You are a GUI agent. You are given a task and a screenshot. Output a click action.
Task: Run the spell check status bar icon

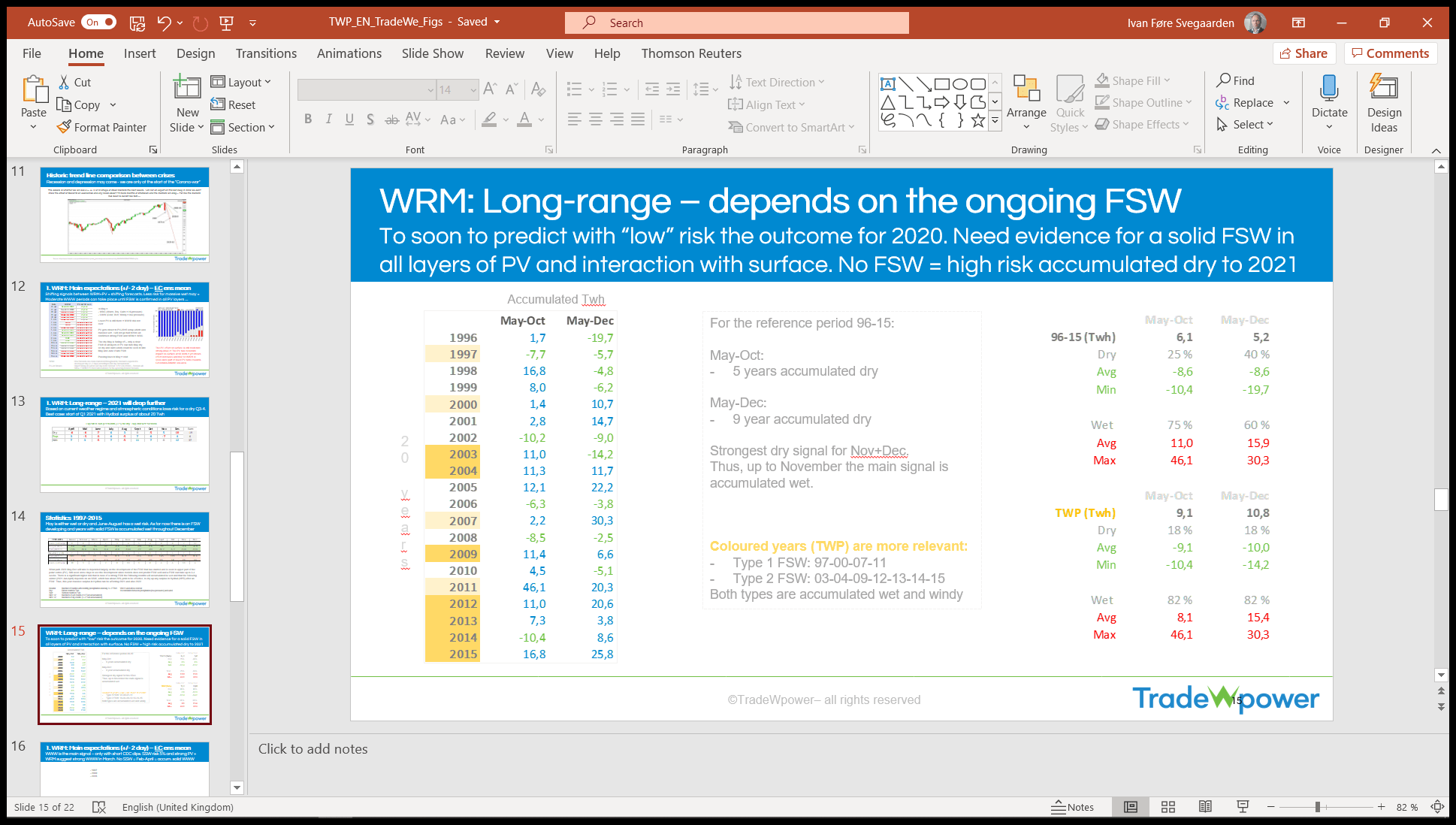[x=98, y=807]
